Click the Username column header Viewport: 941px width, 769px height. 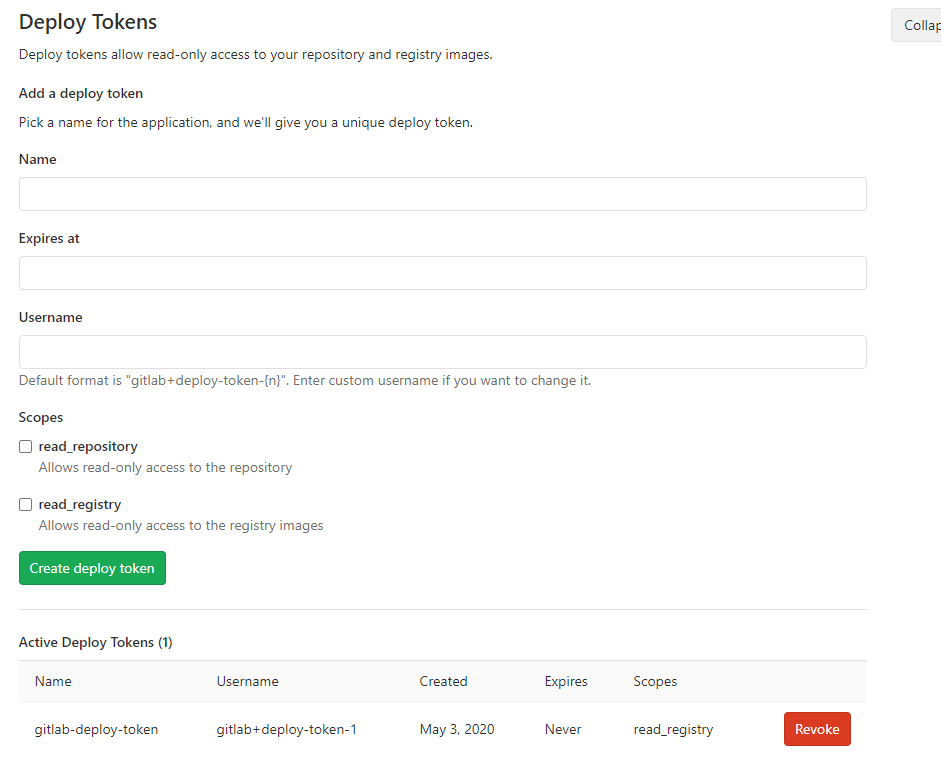tap(247, 681)
